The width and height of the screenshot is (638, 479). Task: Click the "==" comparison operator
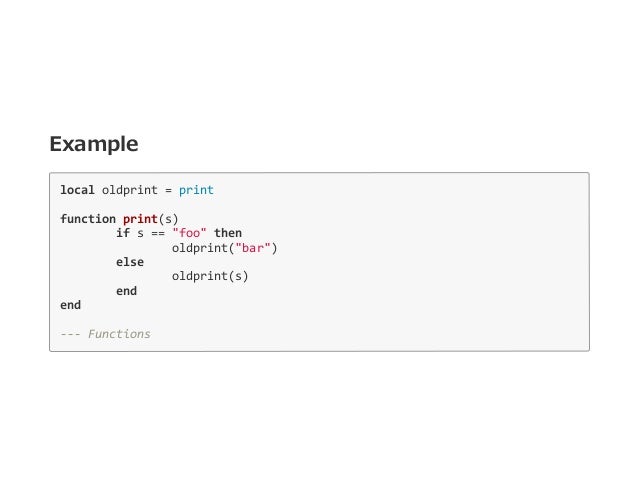click(158, 233)
